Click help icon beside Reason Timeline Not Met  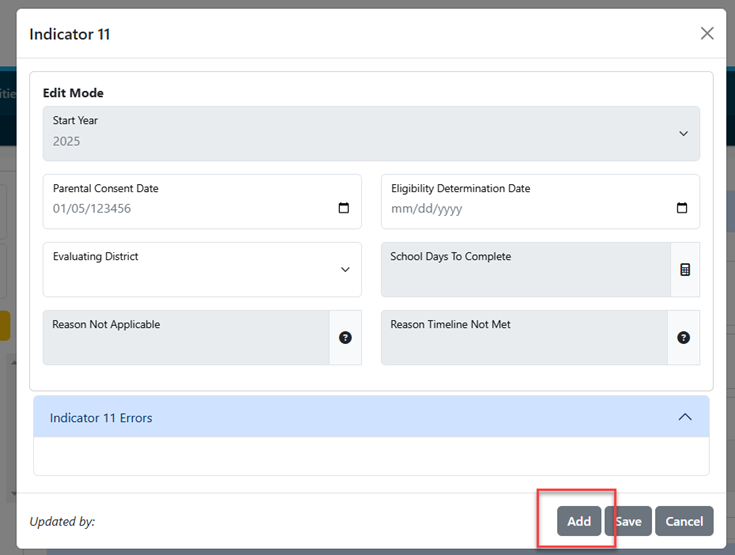click(683, 338)
